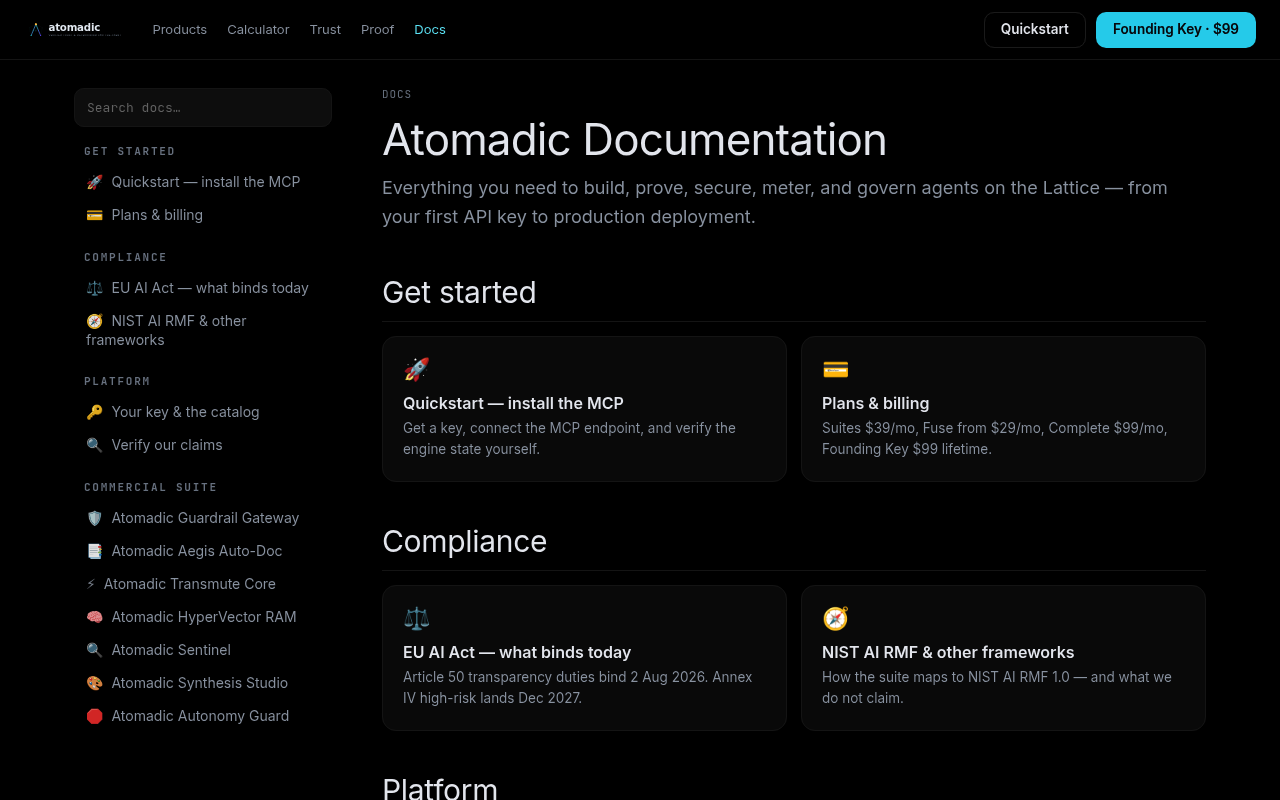Click the Founding Key · $99 button

point(1176,30)
